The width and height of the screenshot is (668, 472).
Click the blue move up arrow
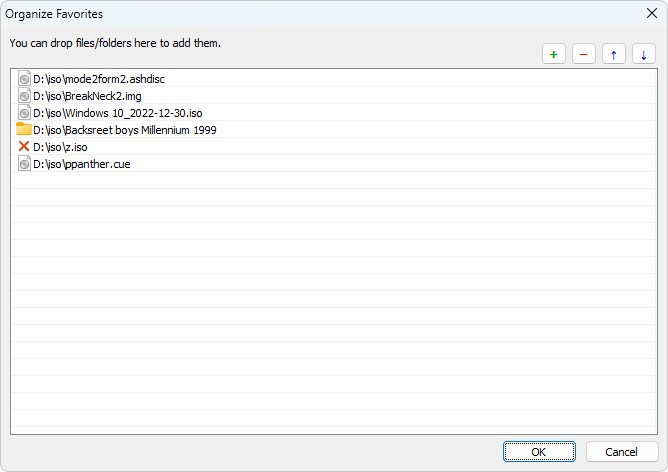[x=613, y=54]
